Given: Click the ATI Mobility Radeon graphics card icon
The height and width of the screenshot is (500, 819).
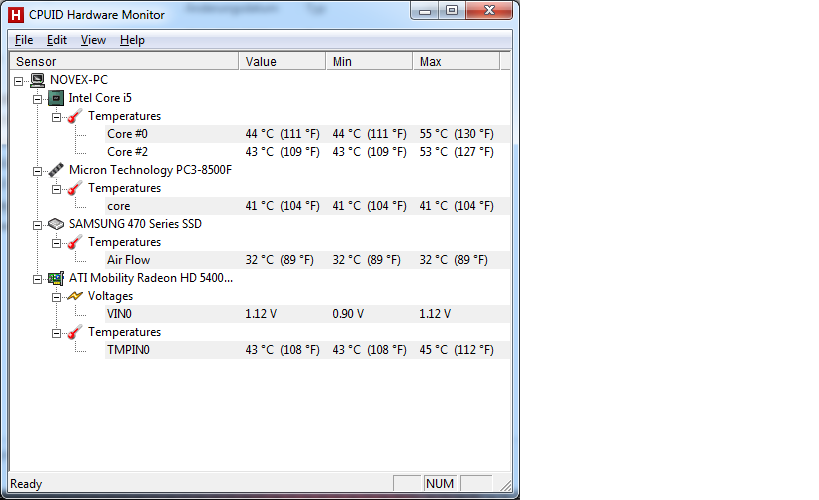Looking at the screenshot, I should pos(56,278).
